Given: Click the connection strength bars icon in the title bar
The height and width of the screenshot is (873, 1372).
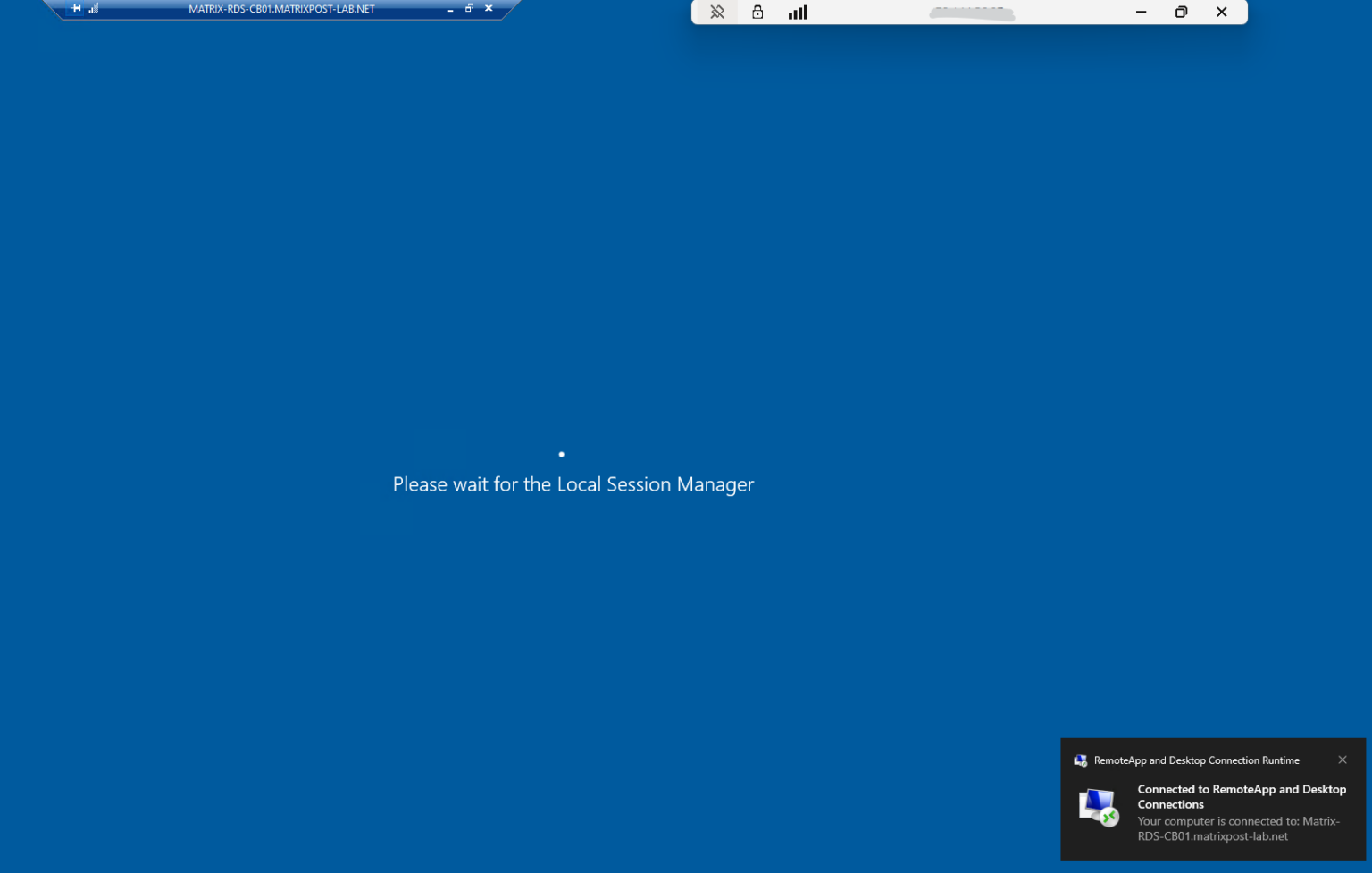Looking at the screenshot, I should click(x=797, y=12).
